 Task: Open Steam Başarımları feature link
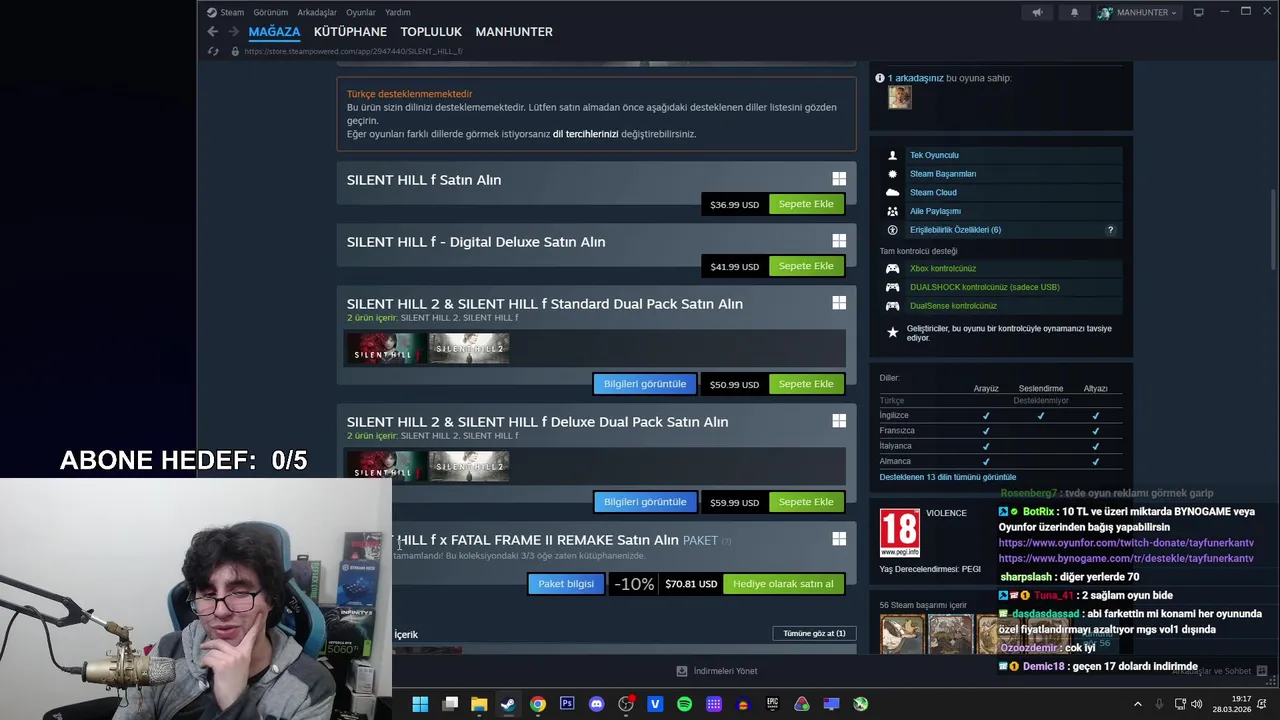click(943, 174)
